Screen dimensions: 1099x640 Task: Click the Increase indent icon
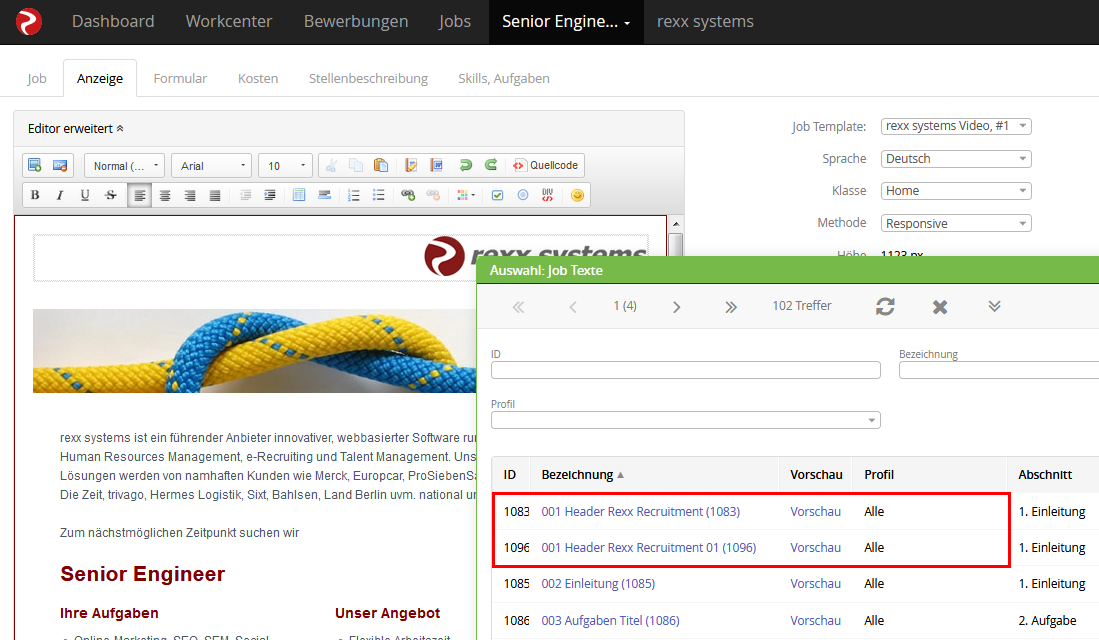point(270,195)
